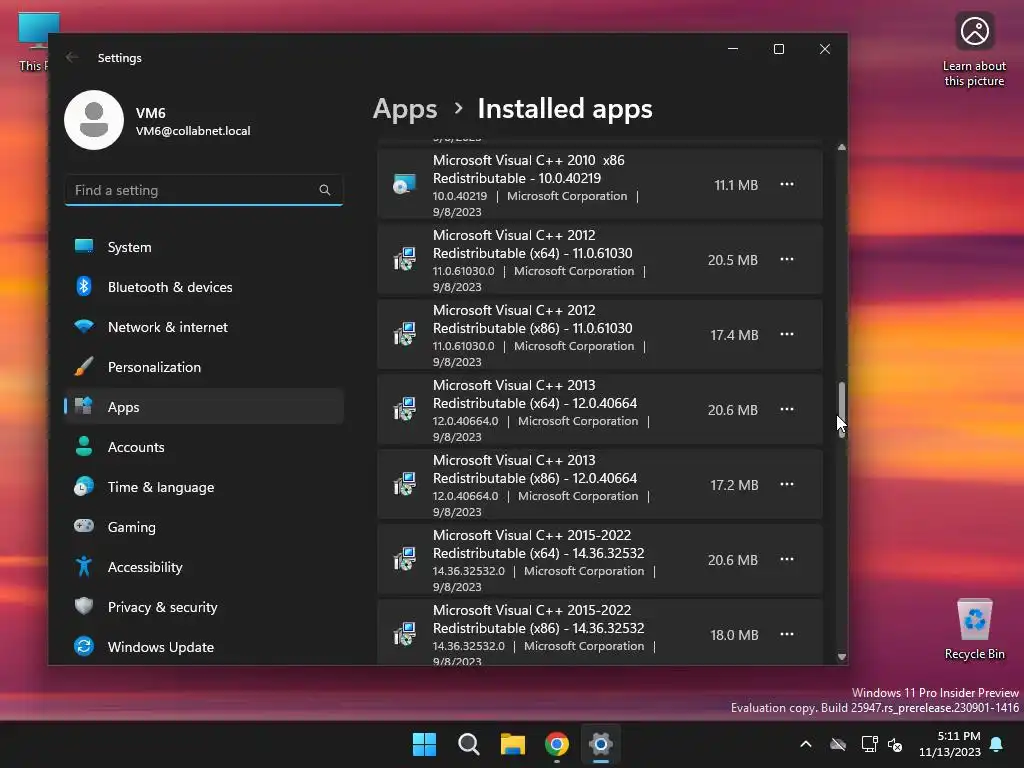This screenshot has width=1024, height=768.
Task: Click the Find a setting search field
Action: (x=204, y=190)
